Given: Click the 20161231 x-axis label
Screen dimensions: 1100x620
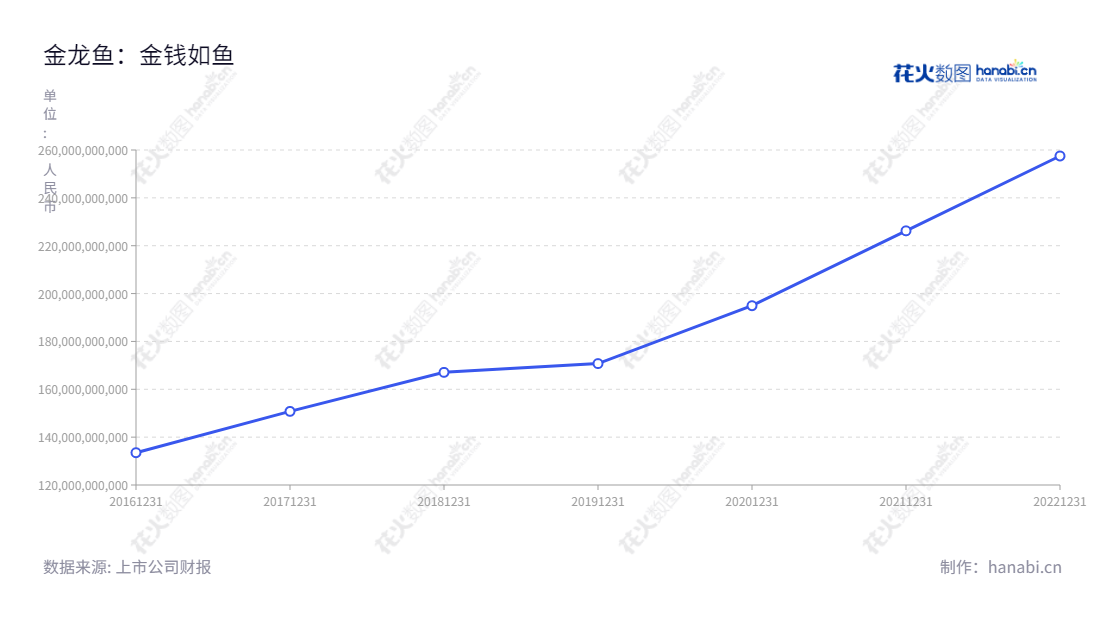Looking at the screenshot, I should [x=136, y=502].
